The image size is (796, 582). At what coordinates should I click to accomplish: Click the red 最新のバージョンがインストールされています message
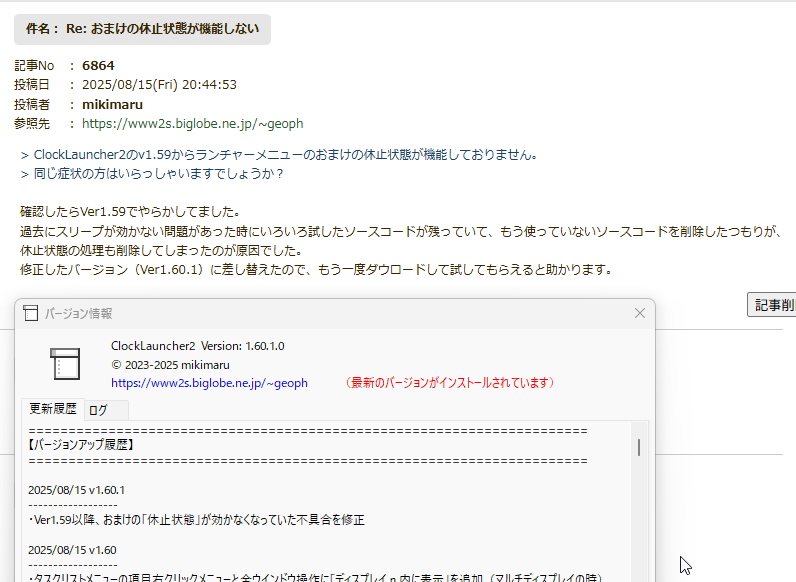[450, 382]
